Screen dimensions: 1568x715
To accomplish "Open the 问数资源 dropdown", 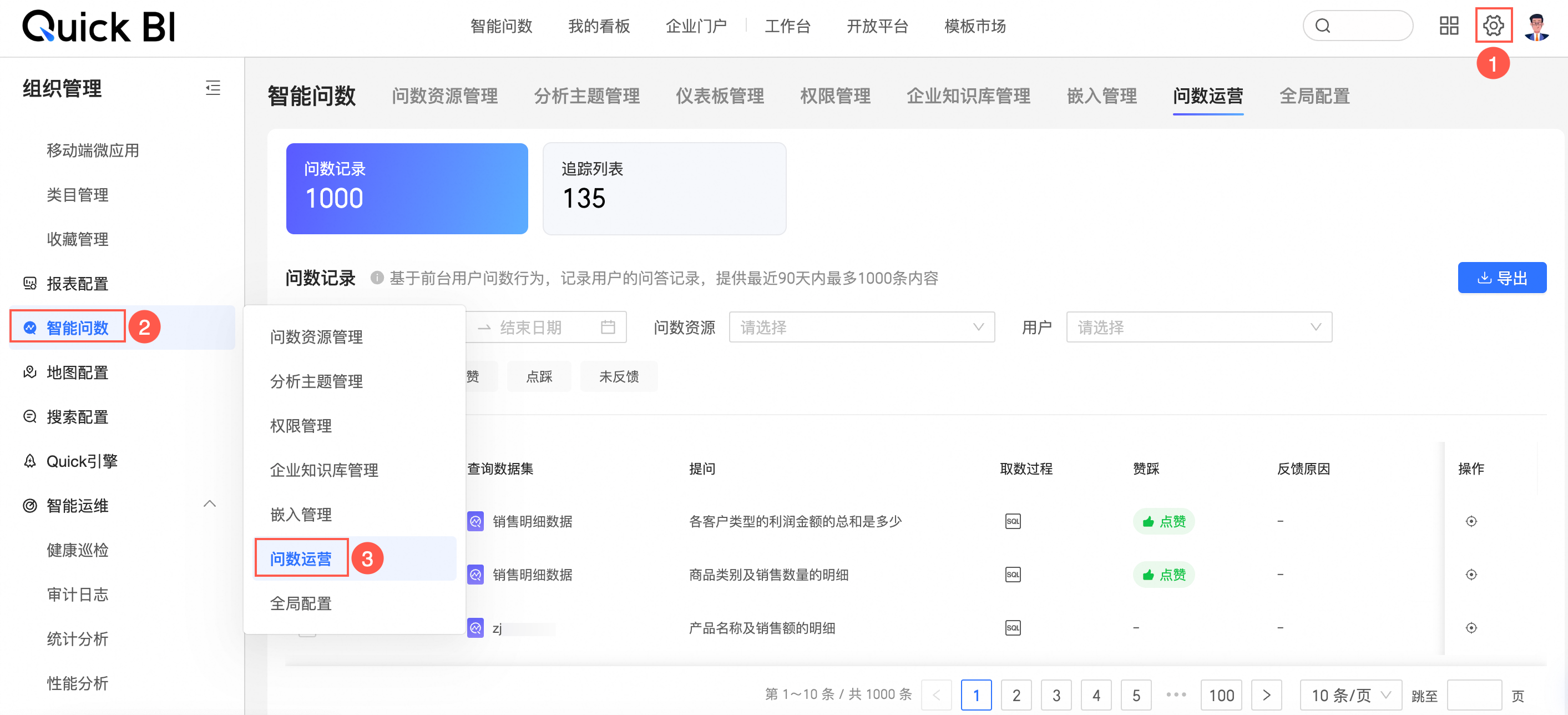I will click(861, 327).
